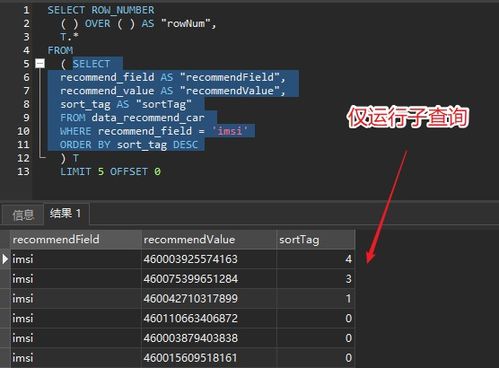
Task: Switch to the 信息 tab
Action: click(23, 215)
